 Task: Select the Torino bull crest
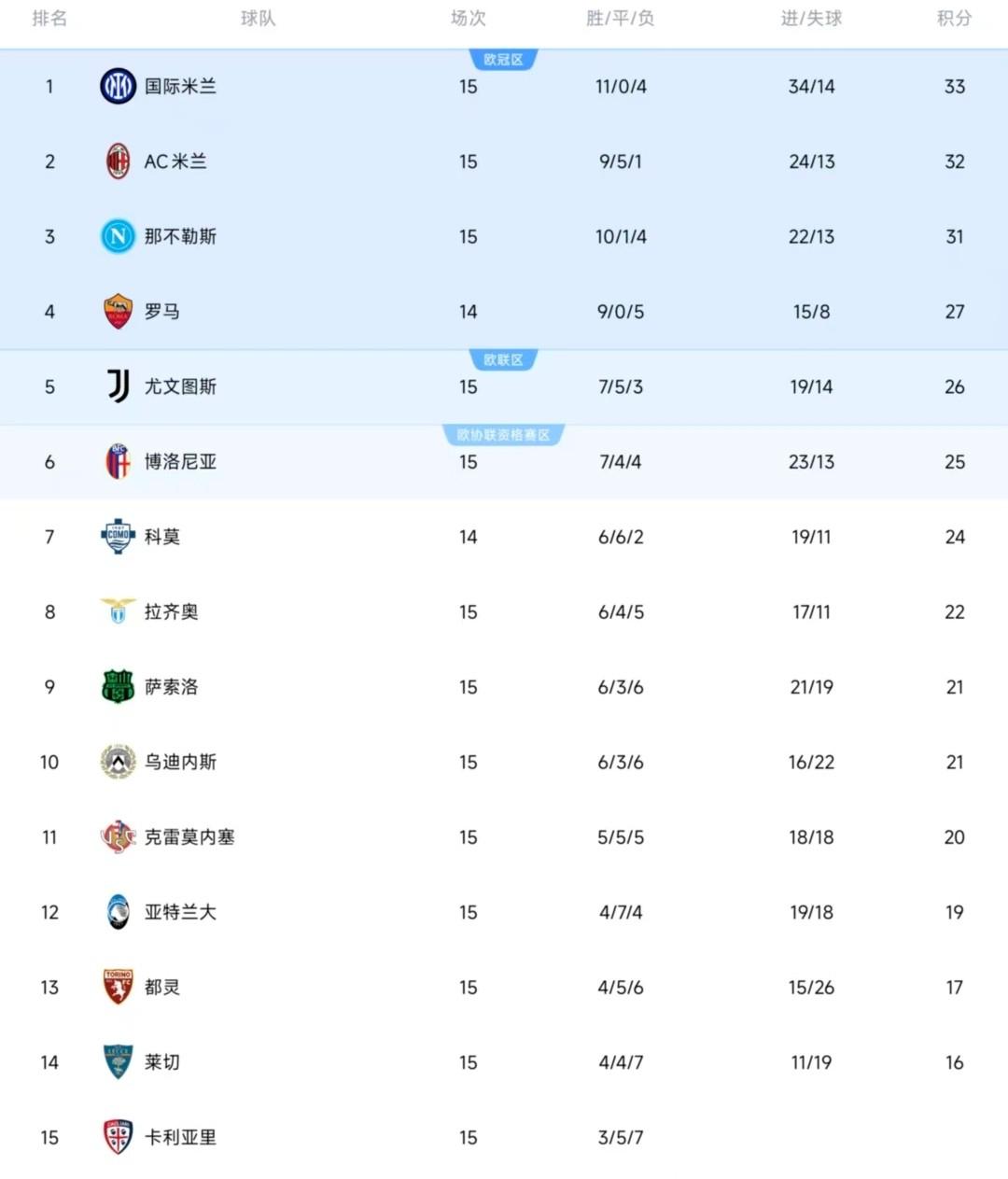point(118,987)
